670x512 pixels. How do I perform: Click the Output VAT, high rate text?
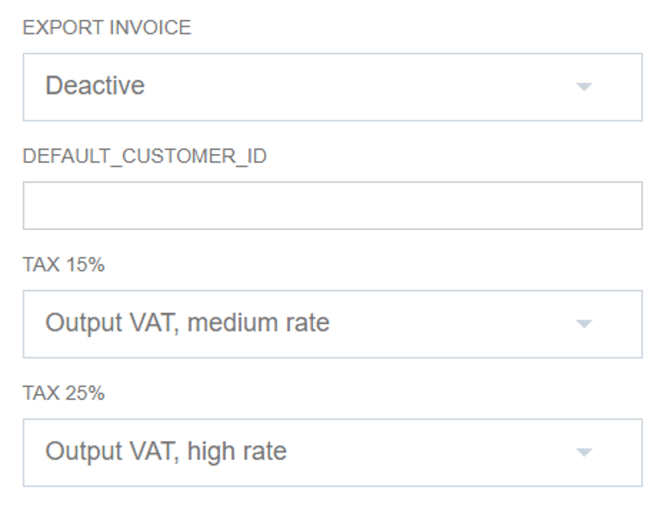pyautogui.click(x=166, y=451)
